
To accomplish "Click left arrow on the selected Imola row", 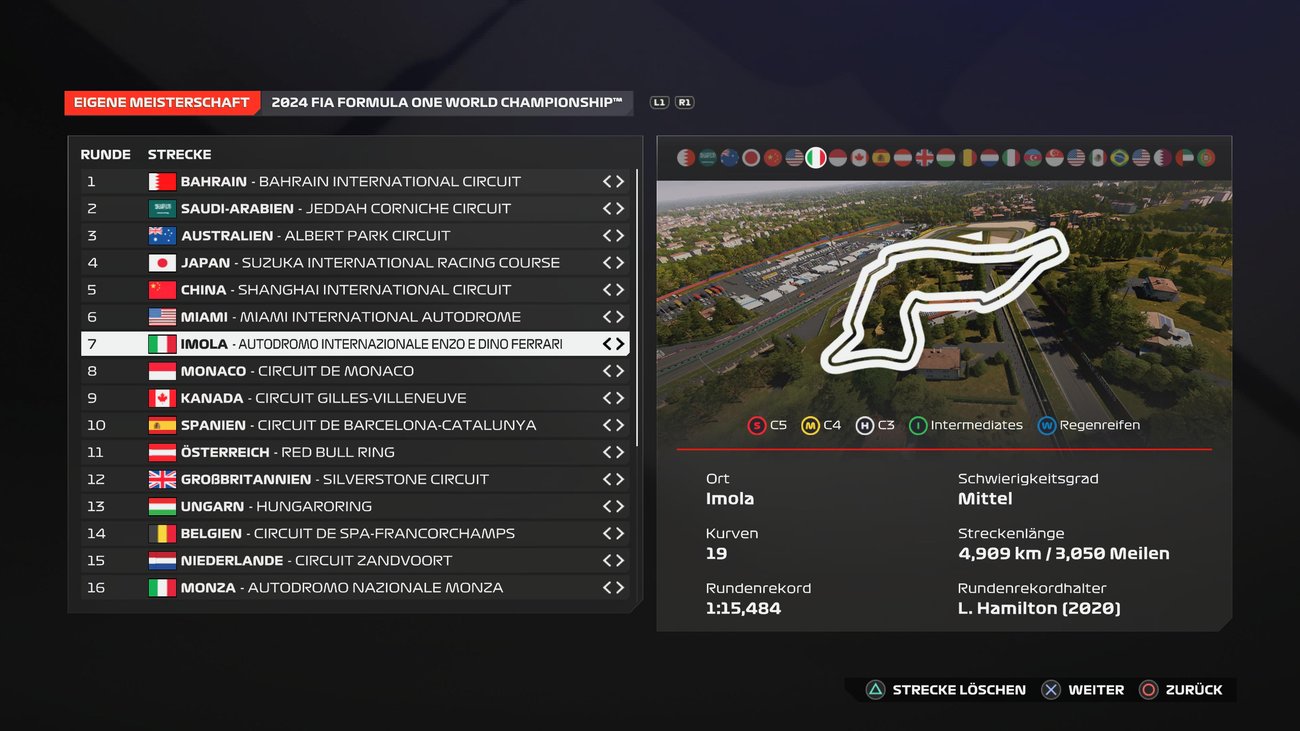I will [607, 344].
